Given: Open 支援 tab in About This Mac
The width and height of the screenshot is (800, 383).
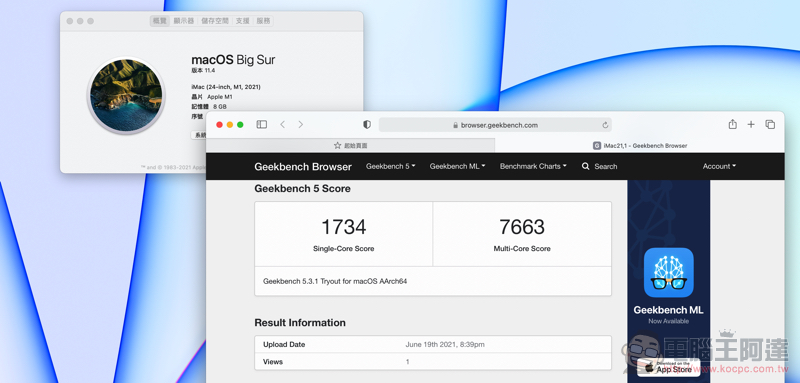Looking at the screenshot, I should pos(242,21).
